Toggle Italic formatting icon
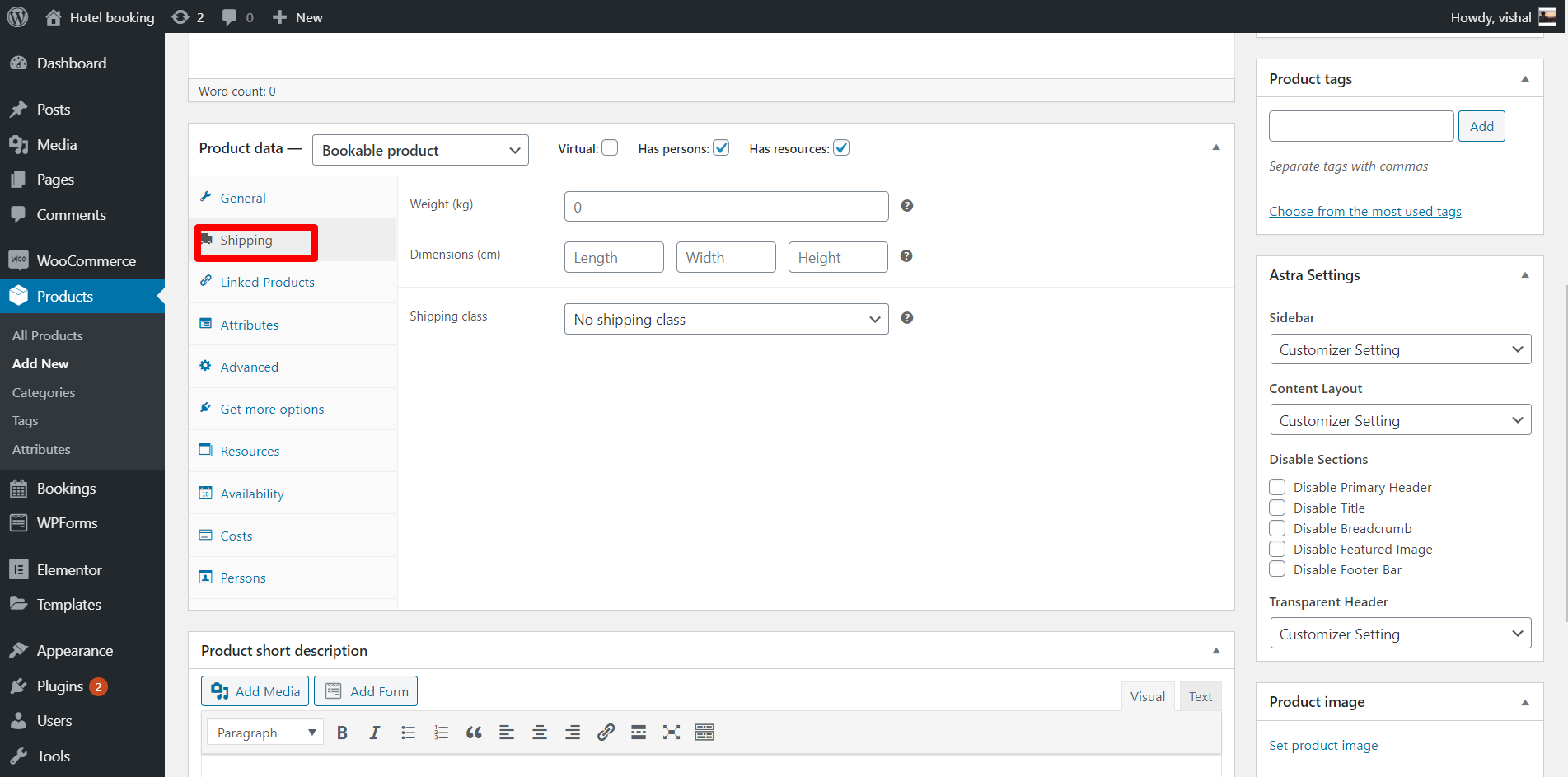Screen dimensions: 1568x777 [375, 733]
